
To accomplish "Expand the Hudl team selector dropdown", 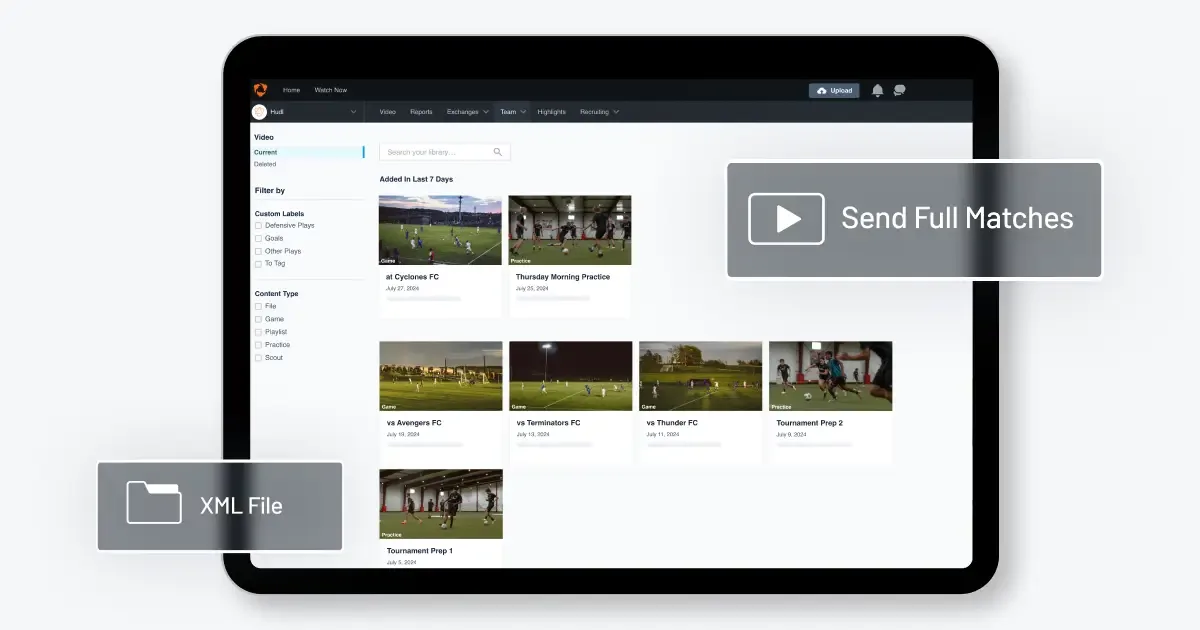I will [353, 112].
